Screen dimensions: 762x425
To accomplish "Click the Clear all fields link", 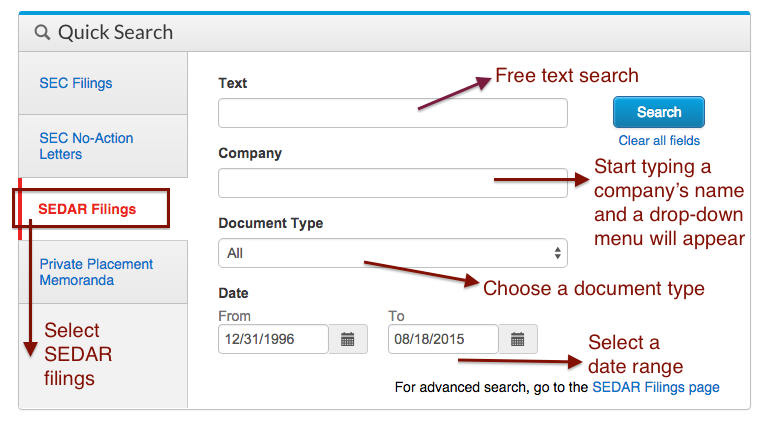I will point(659,140).
